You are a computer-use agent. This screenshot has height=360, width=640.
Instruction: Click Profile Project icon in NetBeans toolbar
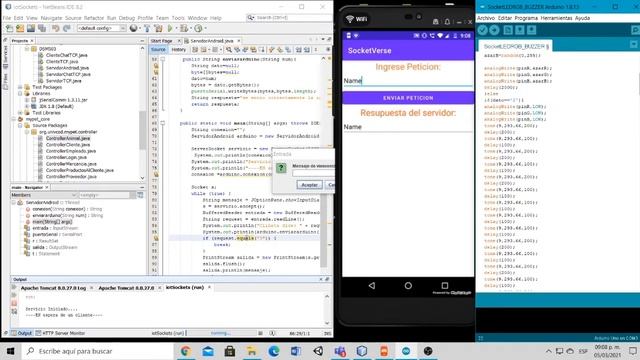198,28
